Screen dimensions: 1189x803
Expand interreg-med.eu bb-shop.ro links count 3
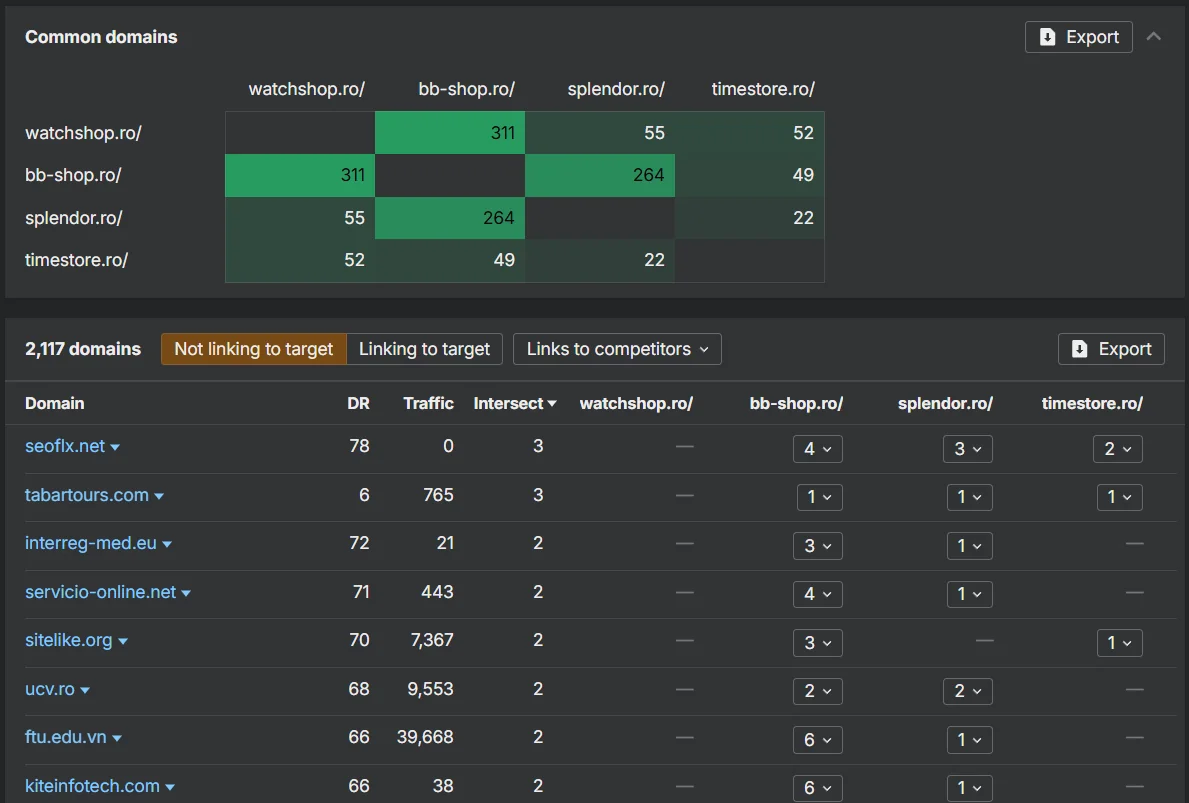pyautogui.click(x=817, y=546)
